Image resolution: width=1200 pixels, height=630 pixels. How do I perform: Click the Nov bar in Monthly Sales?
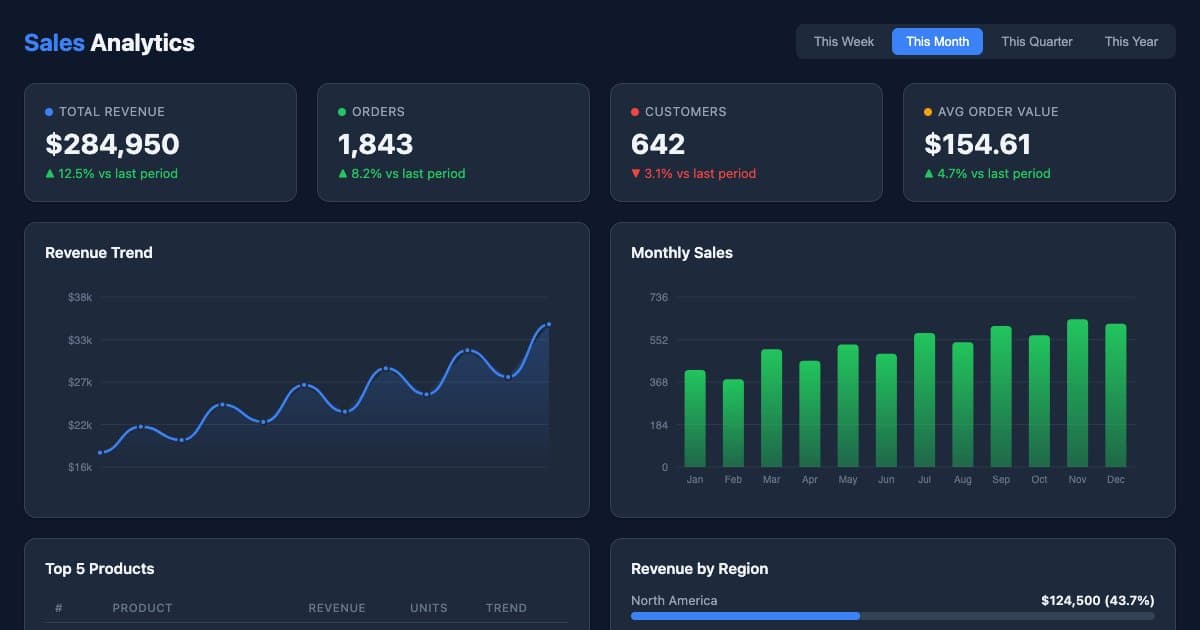point(1077,393)
